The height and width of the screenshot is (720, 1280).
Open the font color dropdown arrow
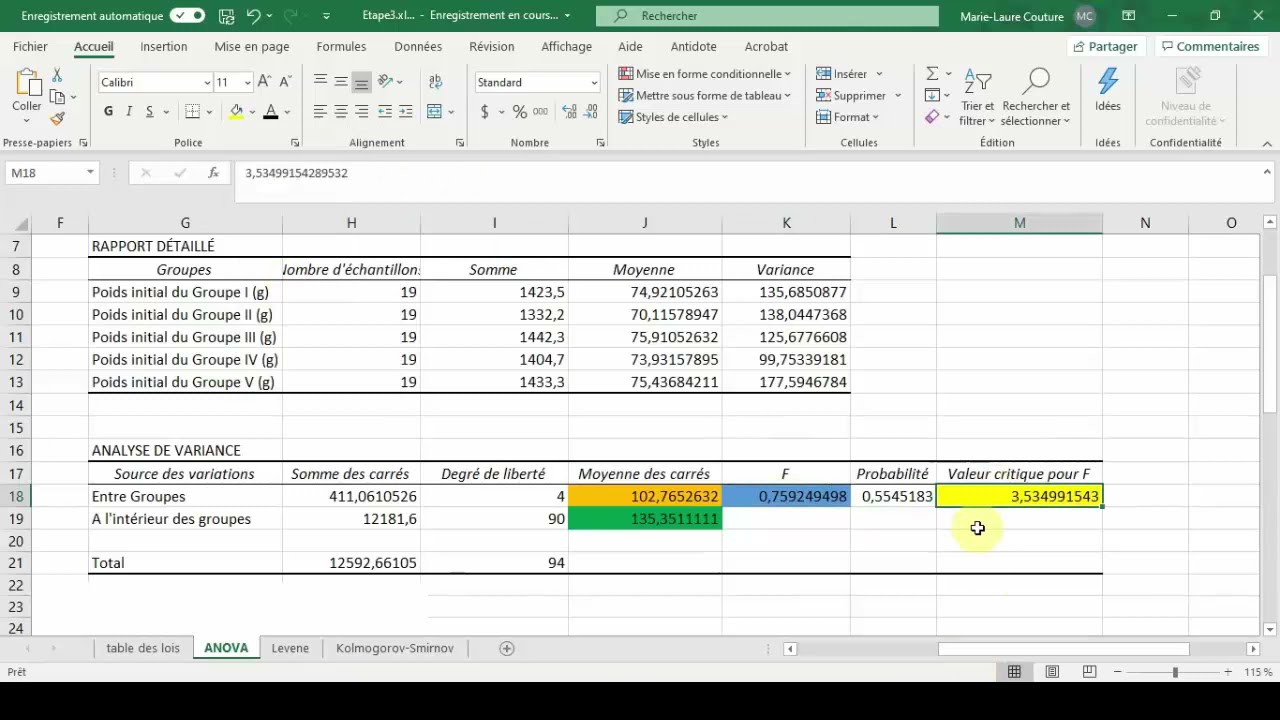287,112
